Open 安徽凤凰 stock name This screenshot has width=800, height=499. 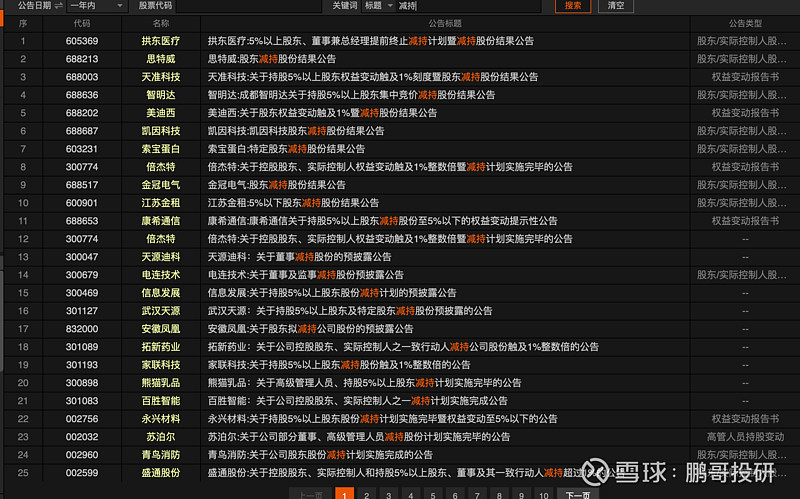[x=161, y=329]
